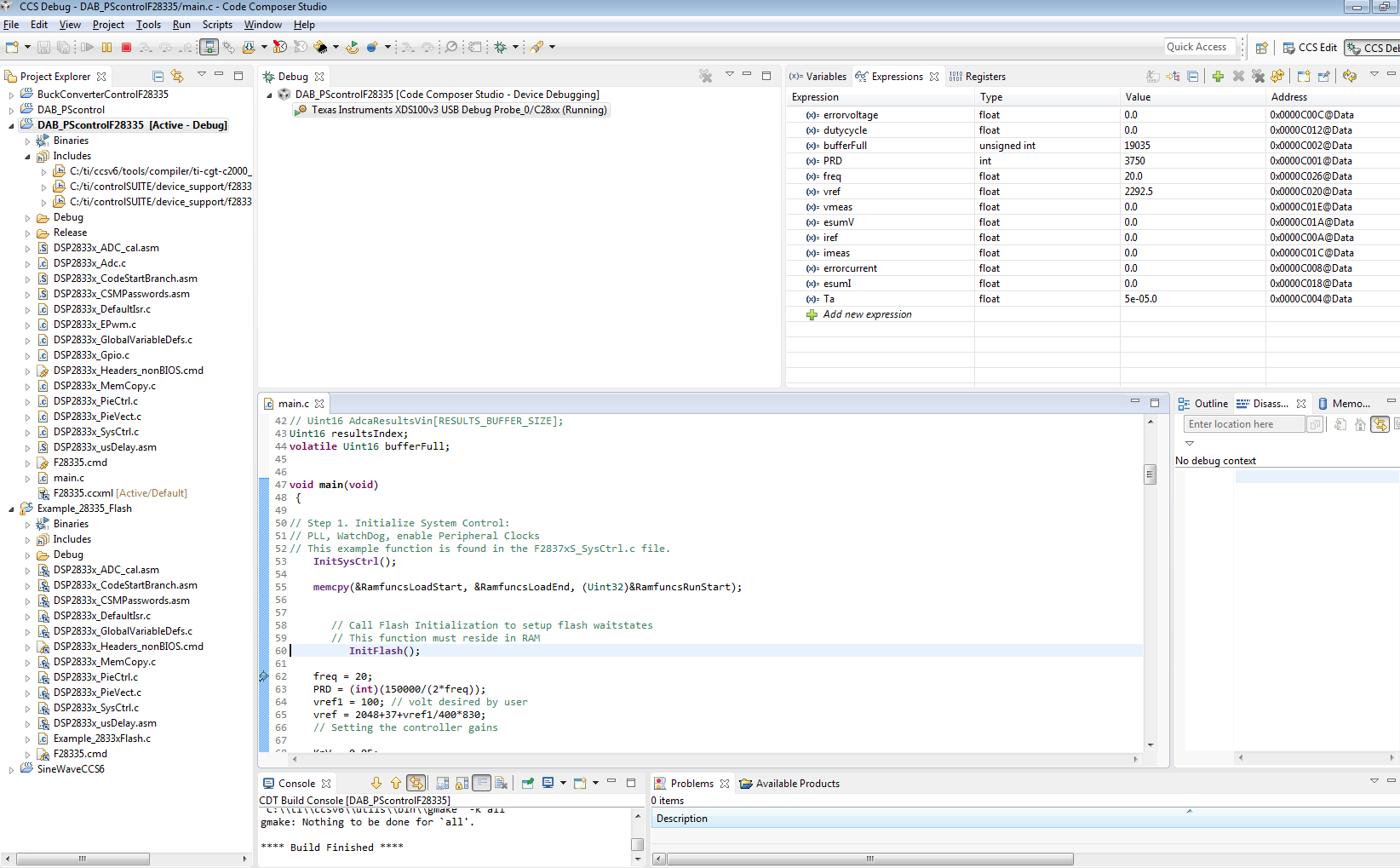Switch to the Variables tab
This screenshot has width=1400, height=868.
coord(818,77)
